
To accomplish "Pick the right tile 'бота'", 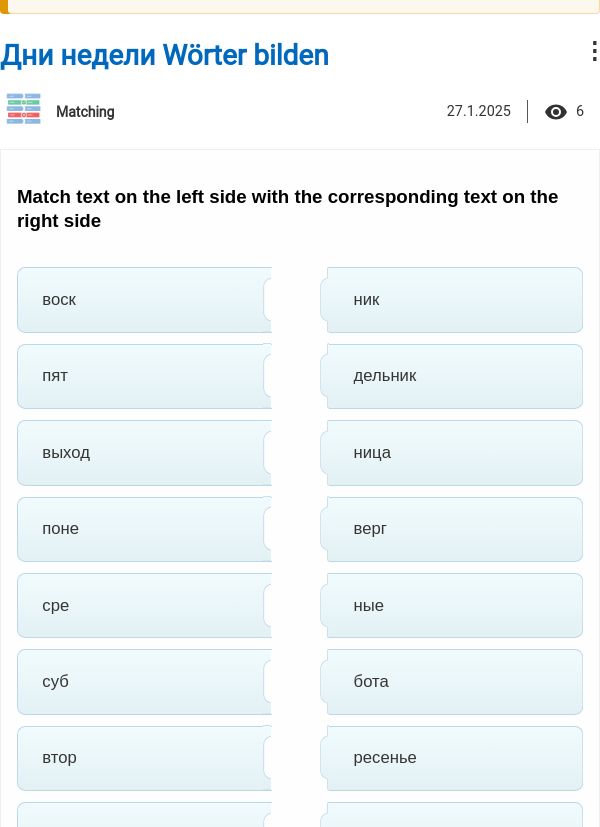I will tap(451, 682).
